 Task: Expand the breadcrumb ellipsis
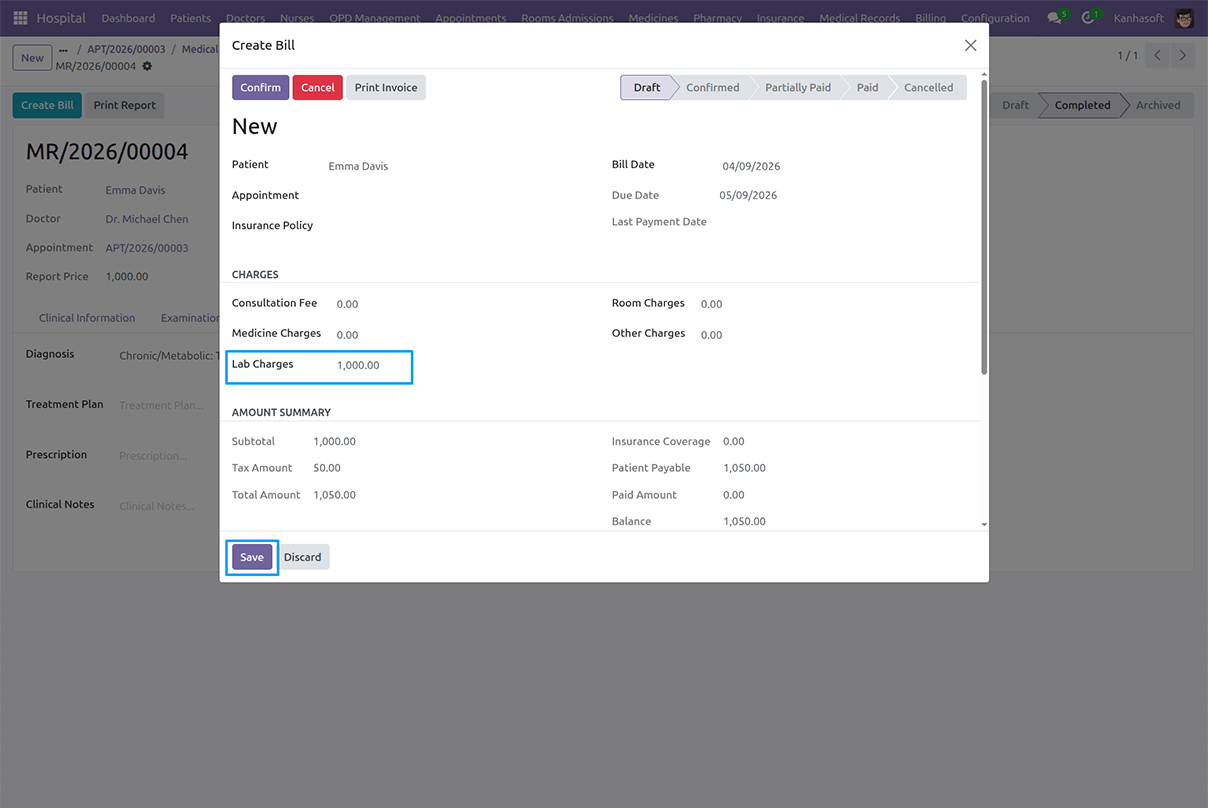coord(63,48)
